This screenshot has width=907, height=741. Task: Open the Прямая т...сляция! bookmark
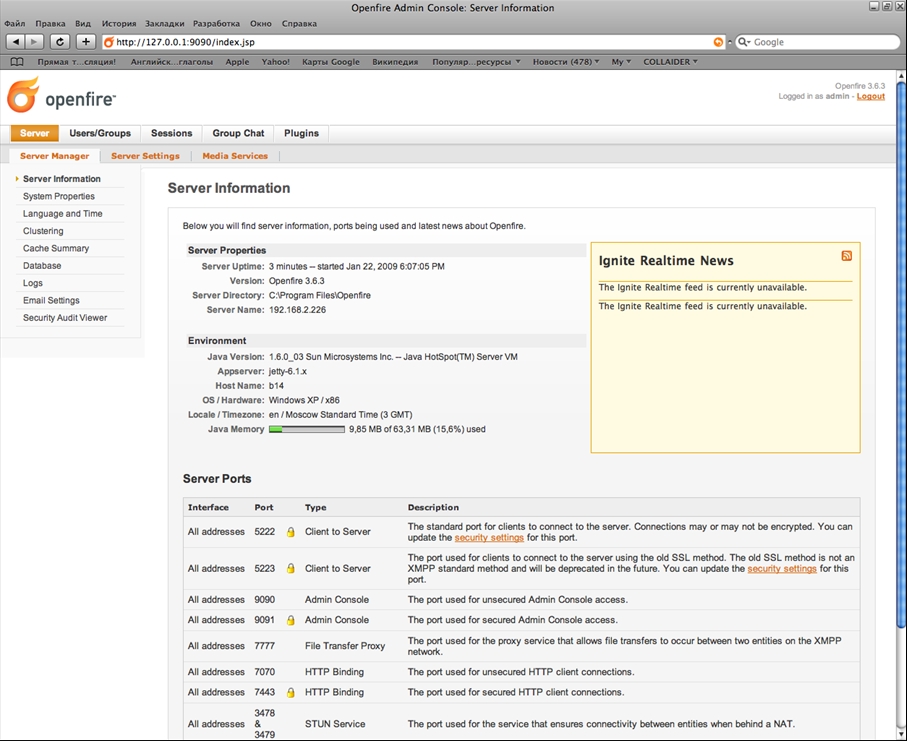tap(76, 62)
